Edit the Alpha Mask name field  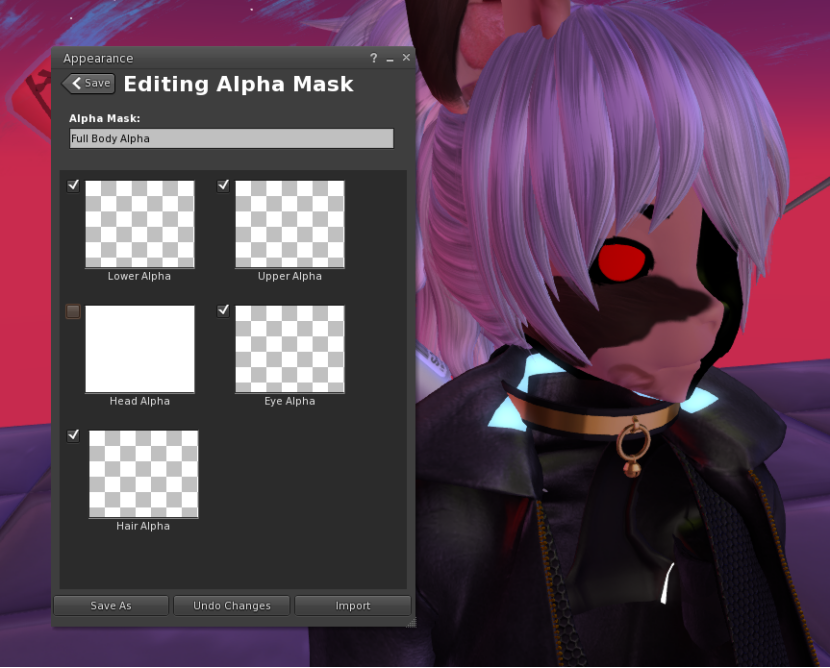[231, 139]
